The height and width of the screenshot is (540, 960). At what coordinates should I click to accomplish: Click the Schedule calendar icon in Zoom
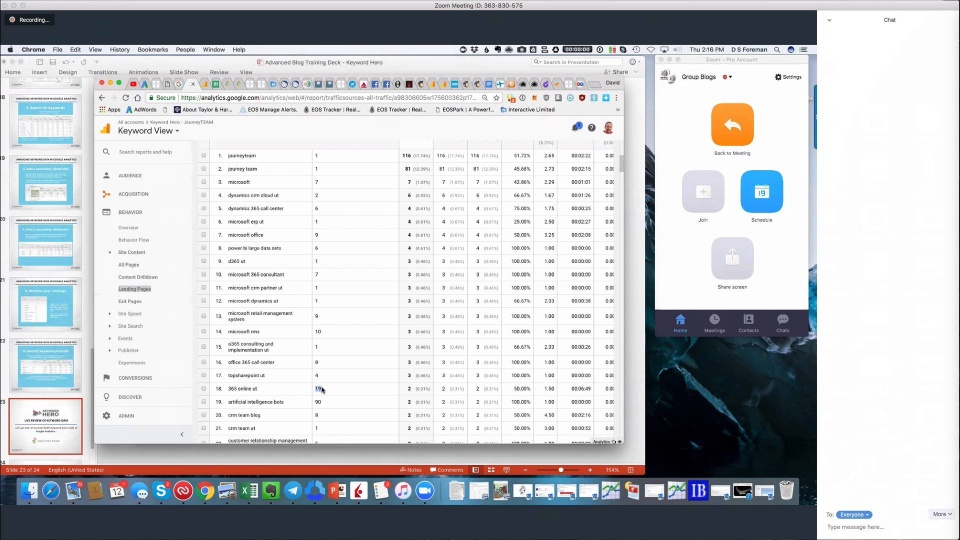tap(762, 192)
